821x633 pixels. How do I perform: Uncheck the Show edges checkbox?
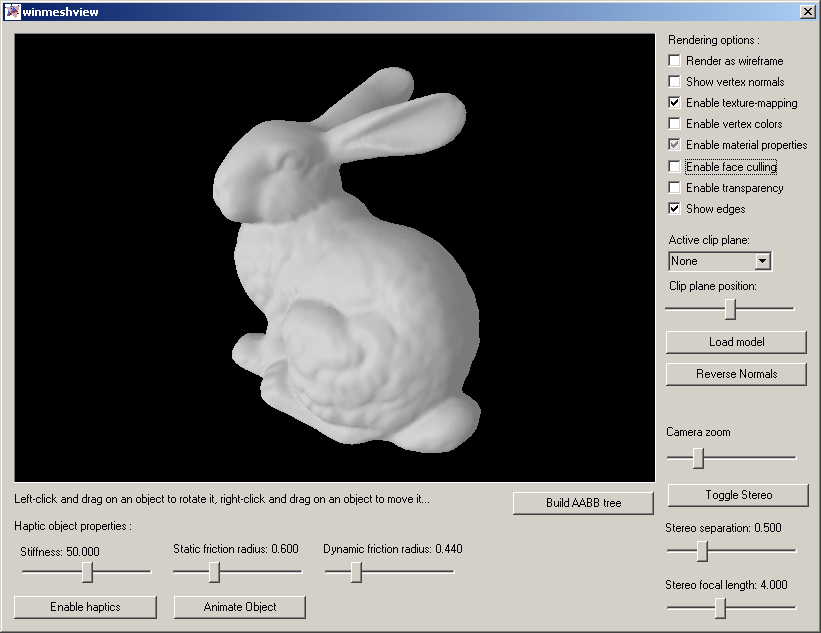click(x=675, y=209)
